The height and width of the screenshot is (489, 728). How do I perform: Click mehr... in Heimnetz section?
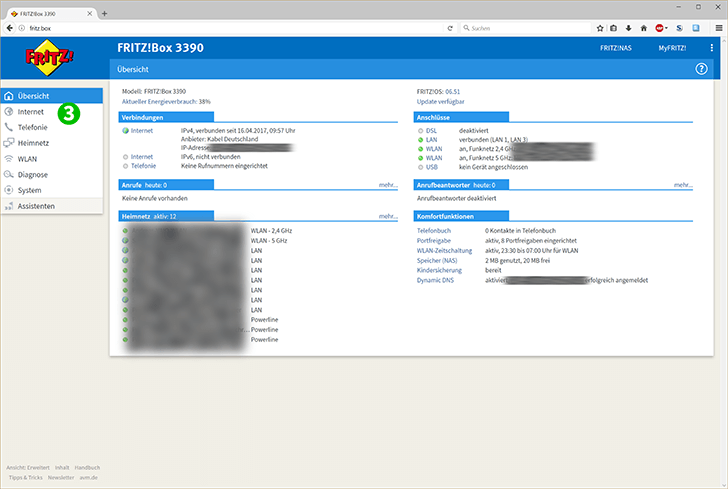coord(388,216)
